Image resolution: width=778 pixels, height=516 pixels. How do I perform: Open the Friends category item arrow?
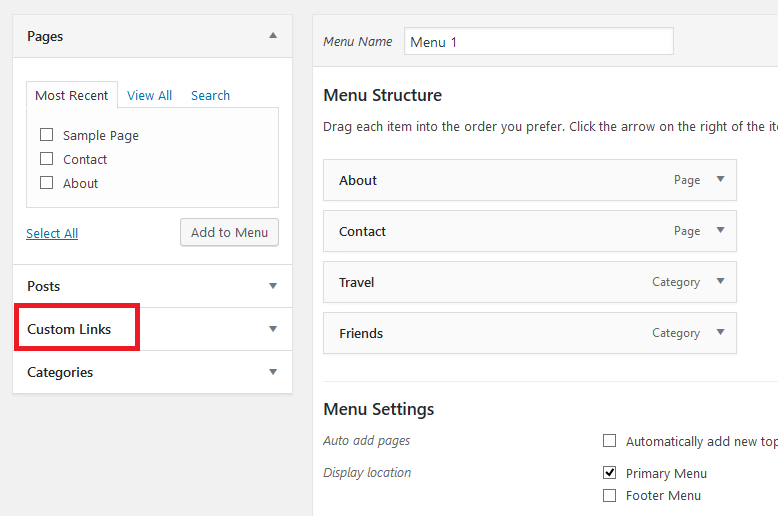(x=720, y=332)
